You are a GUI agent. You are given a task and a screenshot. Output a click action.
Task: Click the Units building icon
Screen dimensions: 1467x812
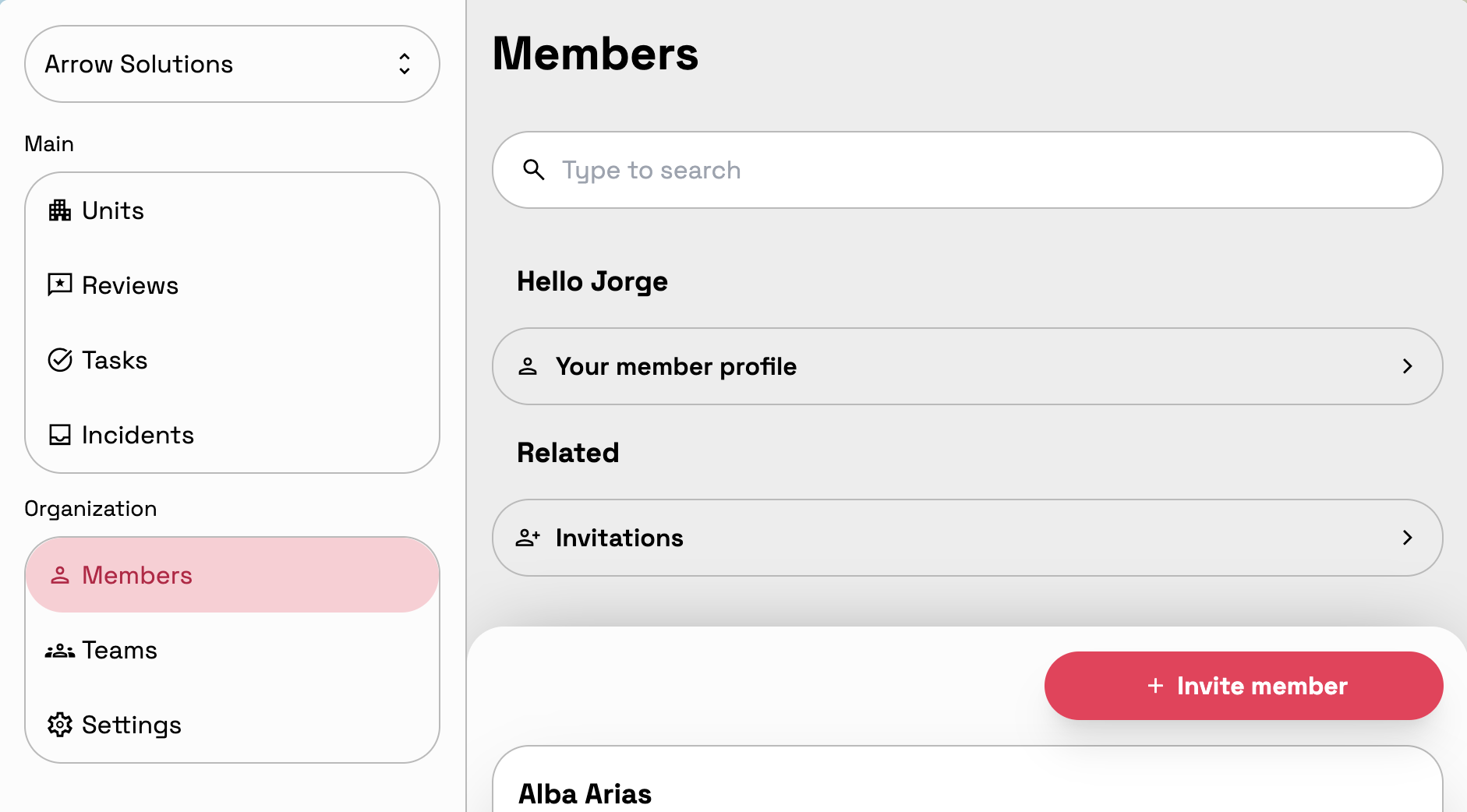(x=60, y=210)
